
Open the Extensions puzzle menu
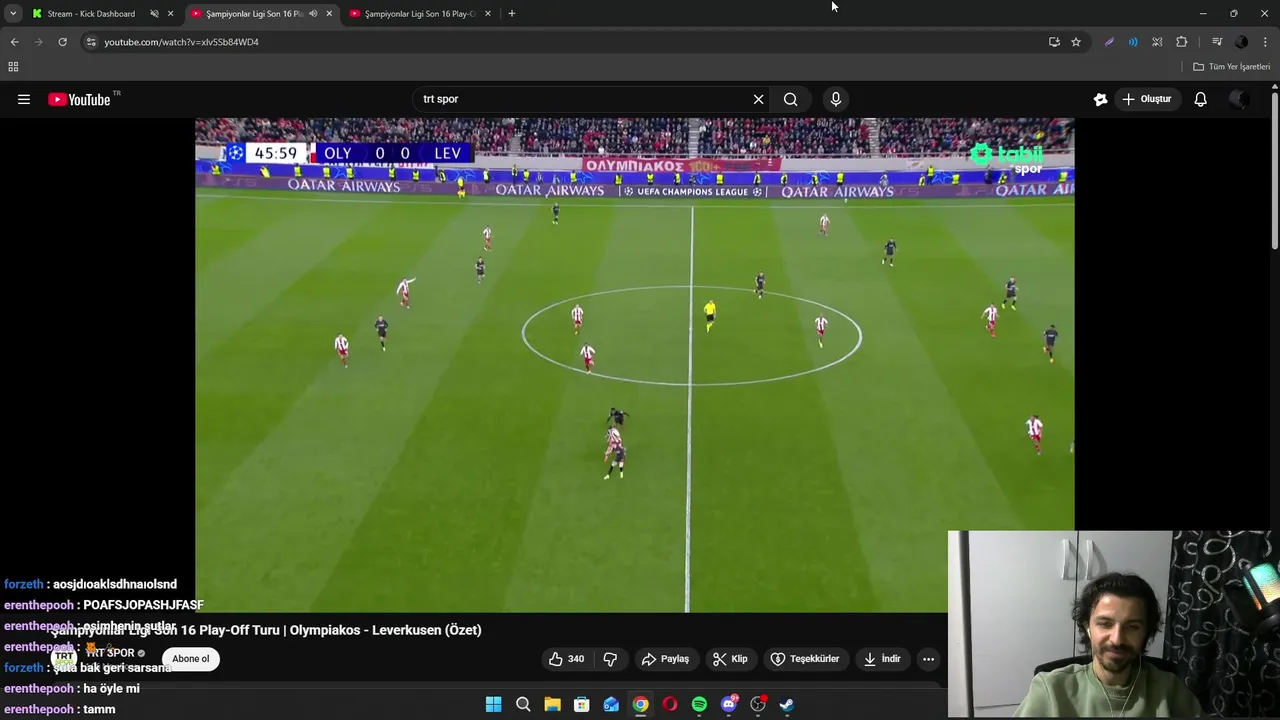(1181, 42)
